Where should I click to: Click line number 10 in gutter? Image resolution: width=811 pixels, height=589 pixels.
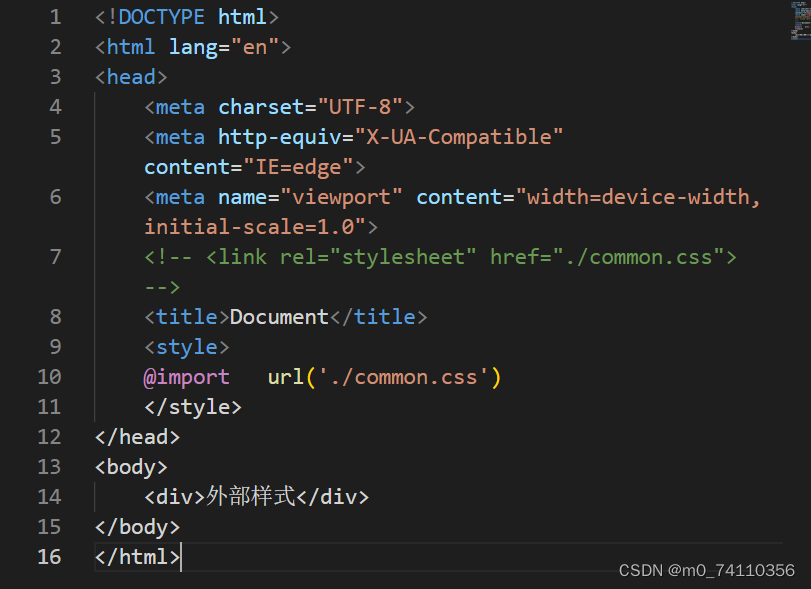point(50,377)
